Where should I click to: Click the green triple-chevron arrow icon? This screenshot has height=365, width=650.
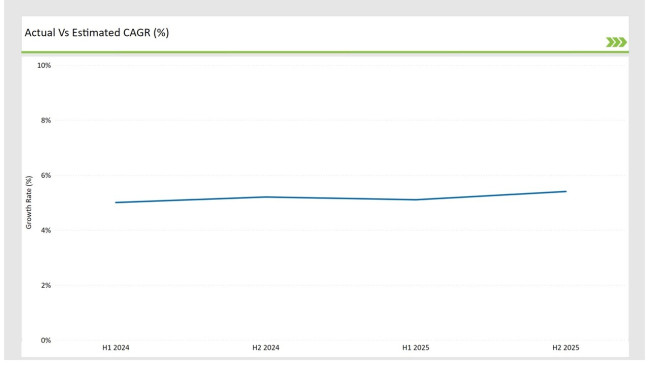pos(616,42)
